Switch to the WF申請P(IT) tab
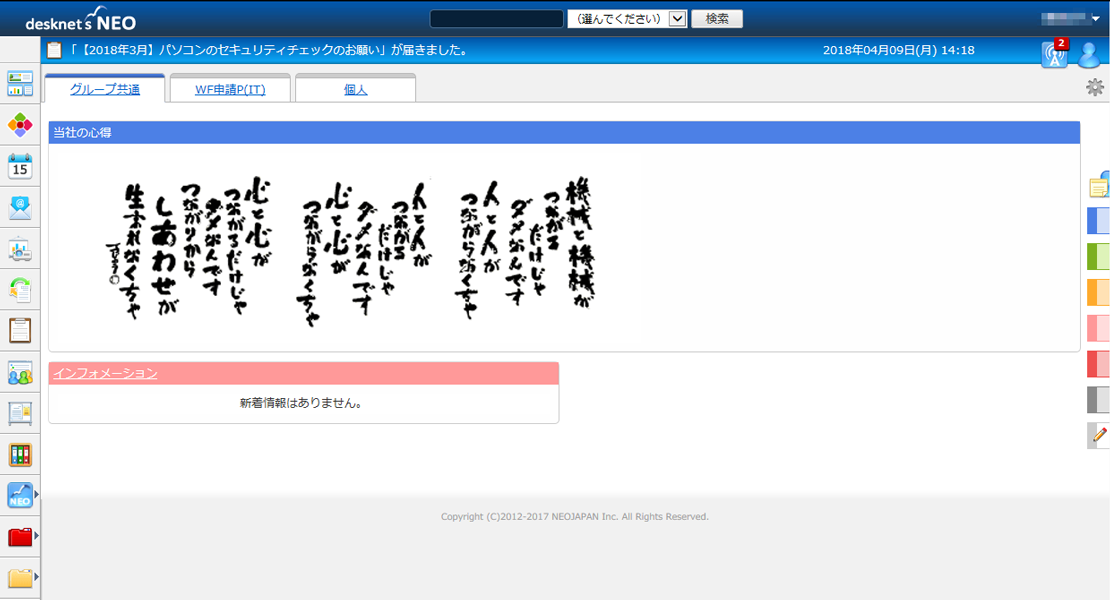The height and width of the screenshot is (600, 1110). click(230, 90)
